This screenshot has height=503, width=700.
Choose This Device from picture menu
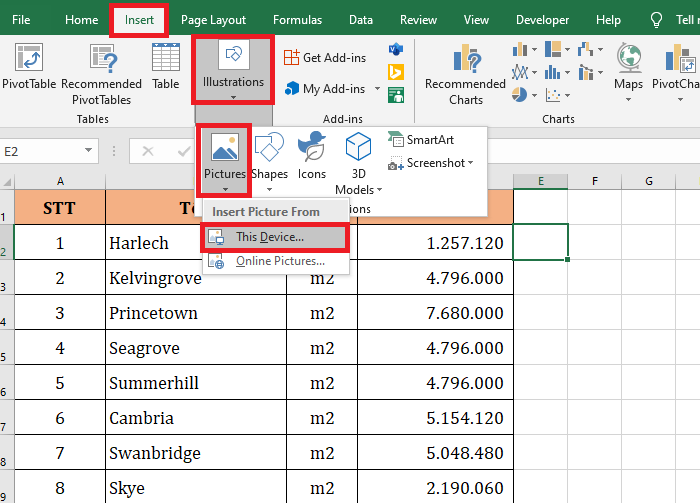point(270,237)
